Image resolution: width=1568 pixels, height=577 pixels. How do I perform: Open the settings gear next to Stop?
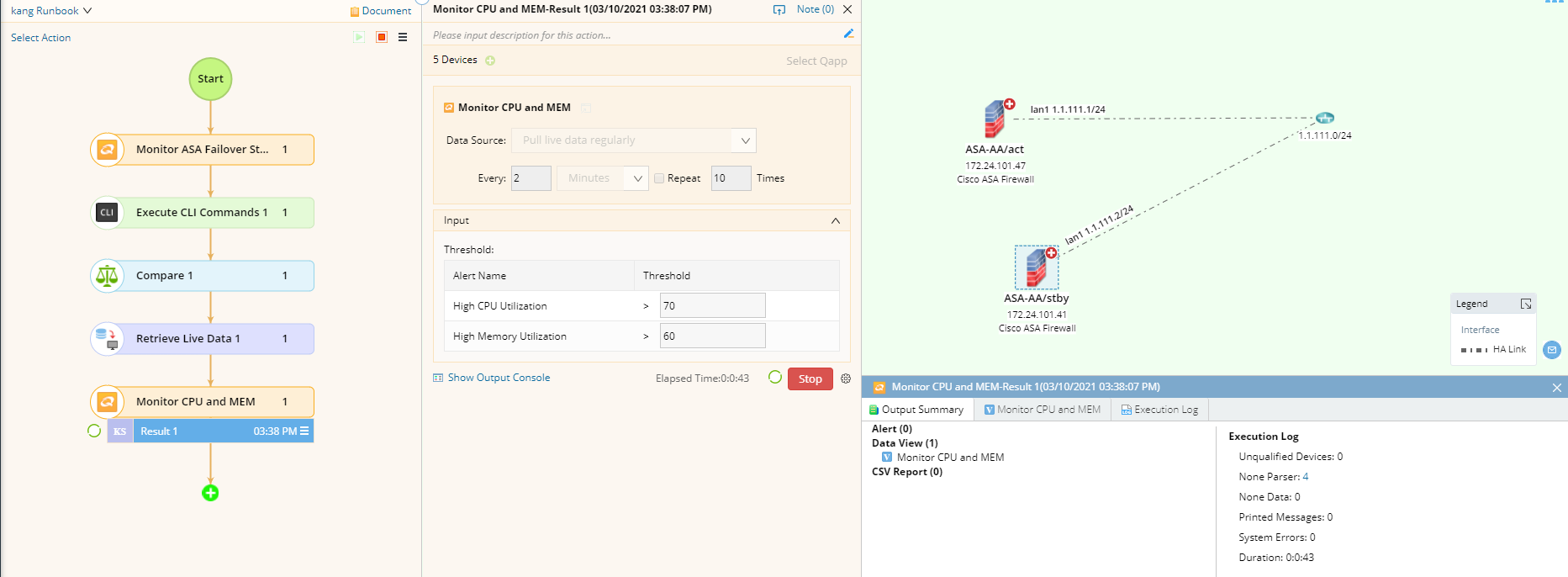click(846, 378)
